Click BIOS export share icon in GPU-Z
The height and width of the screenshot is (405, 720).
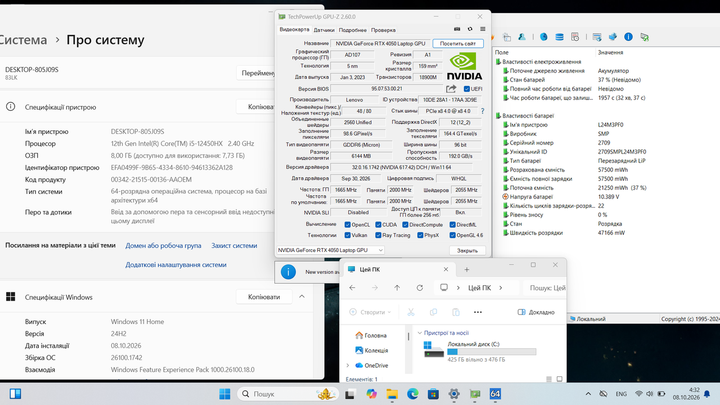pos(451,89)
